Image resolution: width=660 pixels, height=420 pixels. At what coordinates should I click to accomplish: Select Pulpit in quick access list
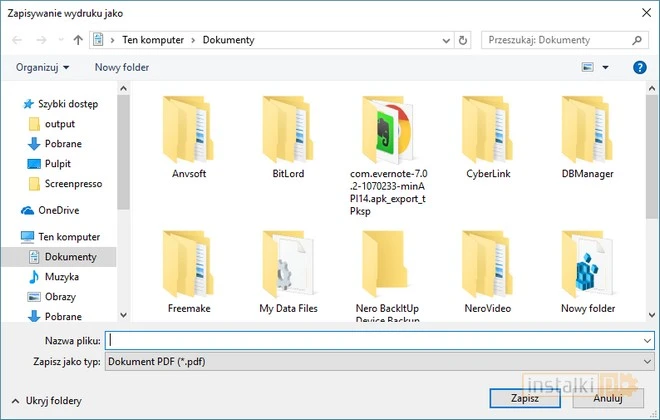57,164
